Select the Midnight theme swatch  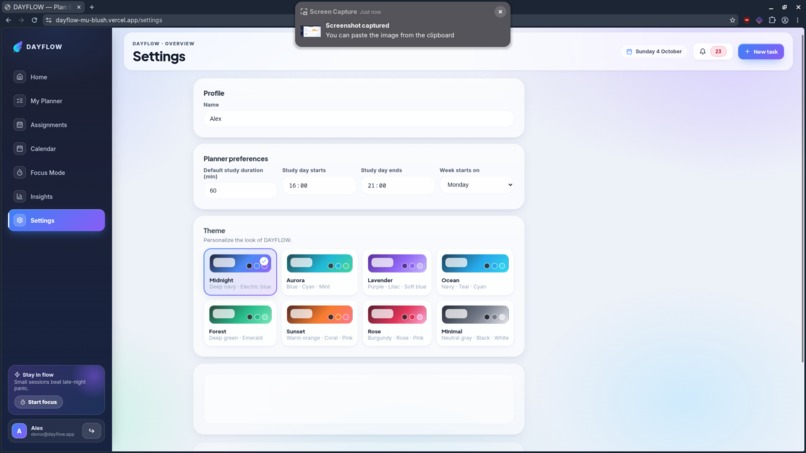click(240, 272)
